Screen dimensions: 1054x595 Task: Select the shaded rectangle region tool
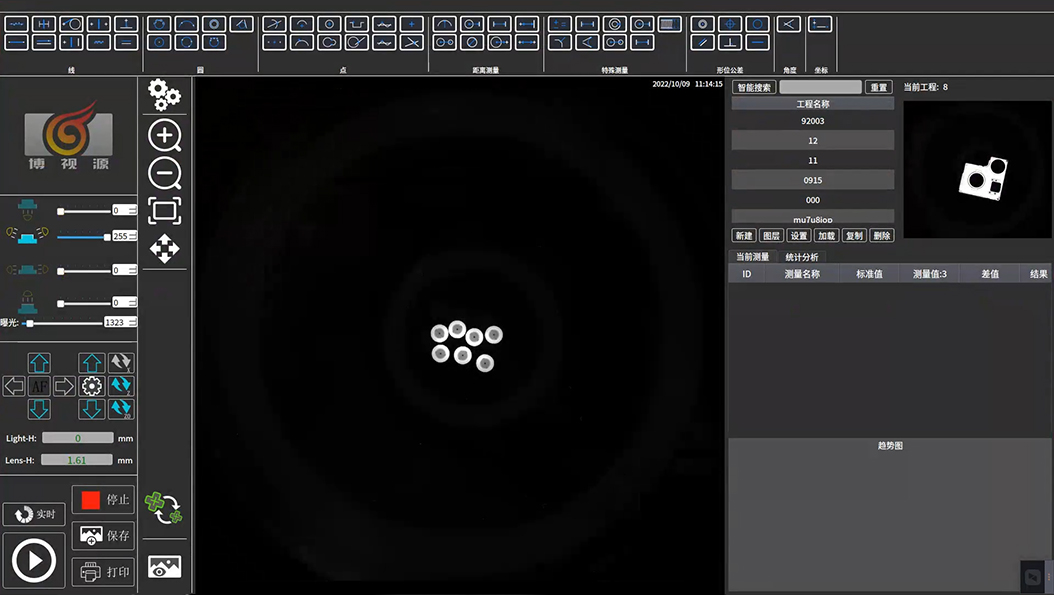[x=670, y=24]
